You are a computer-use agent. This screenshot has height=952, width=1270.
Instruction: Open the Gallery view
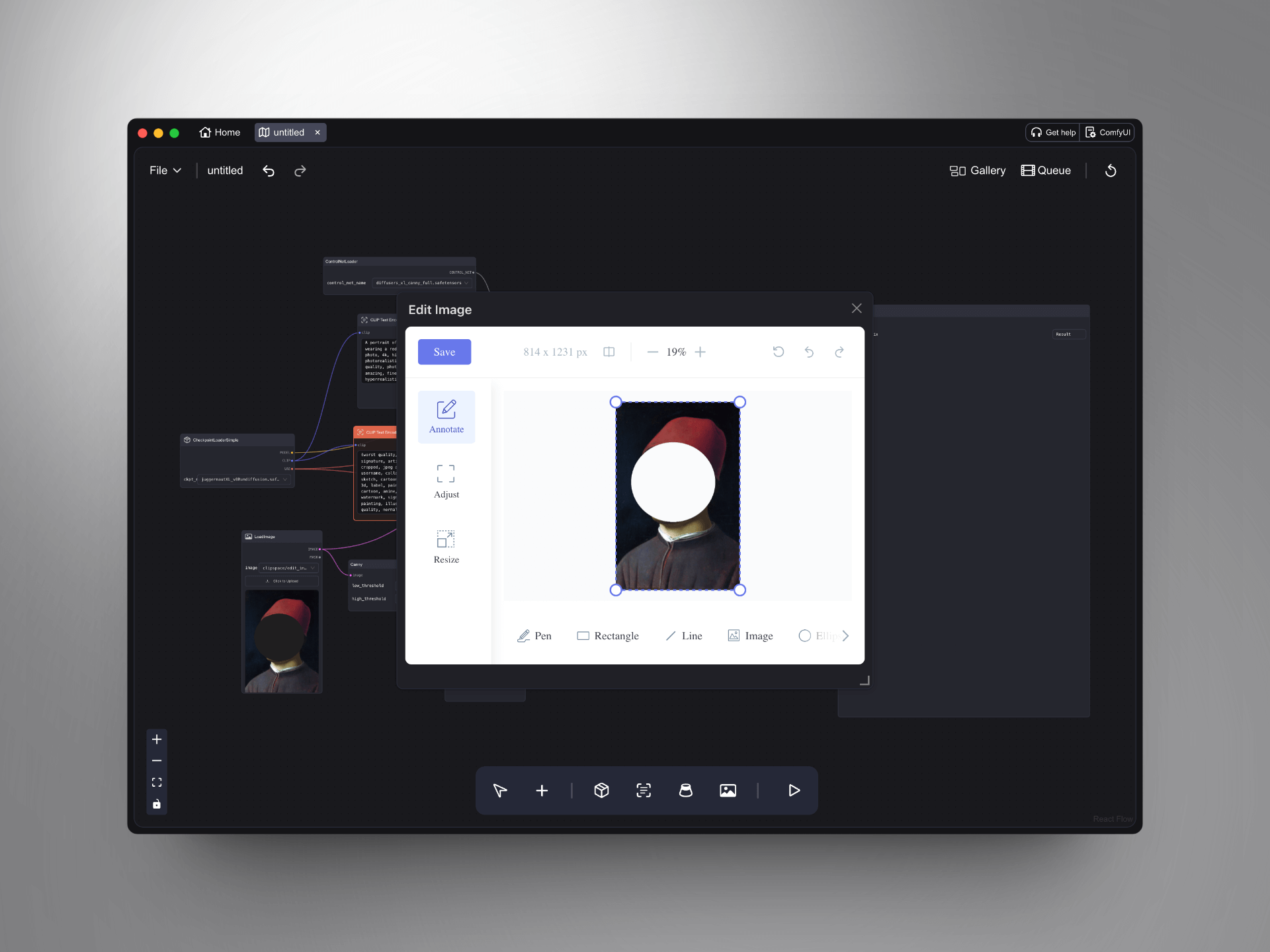coord(978,171)
